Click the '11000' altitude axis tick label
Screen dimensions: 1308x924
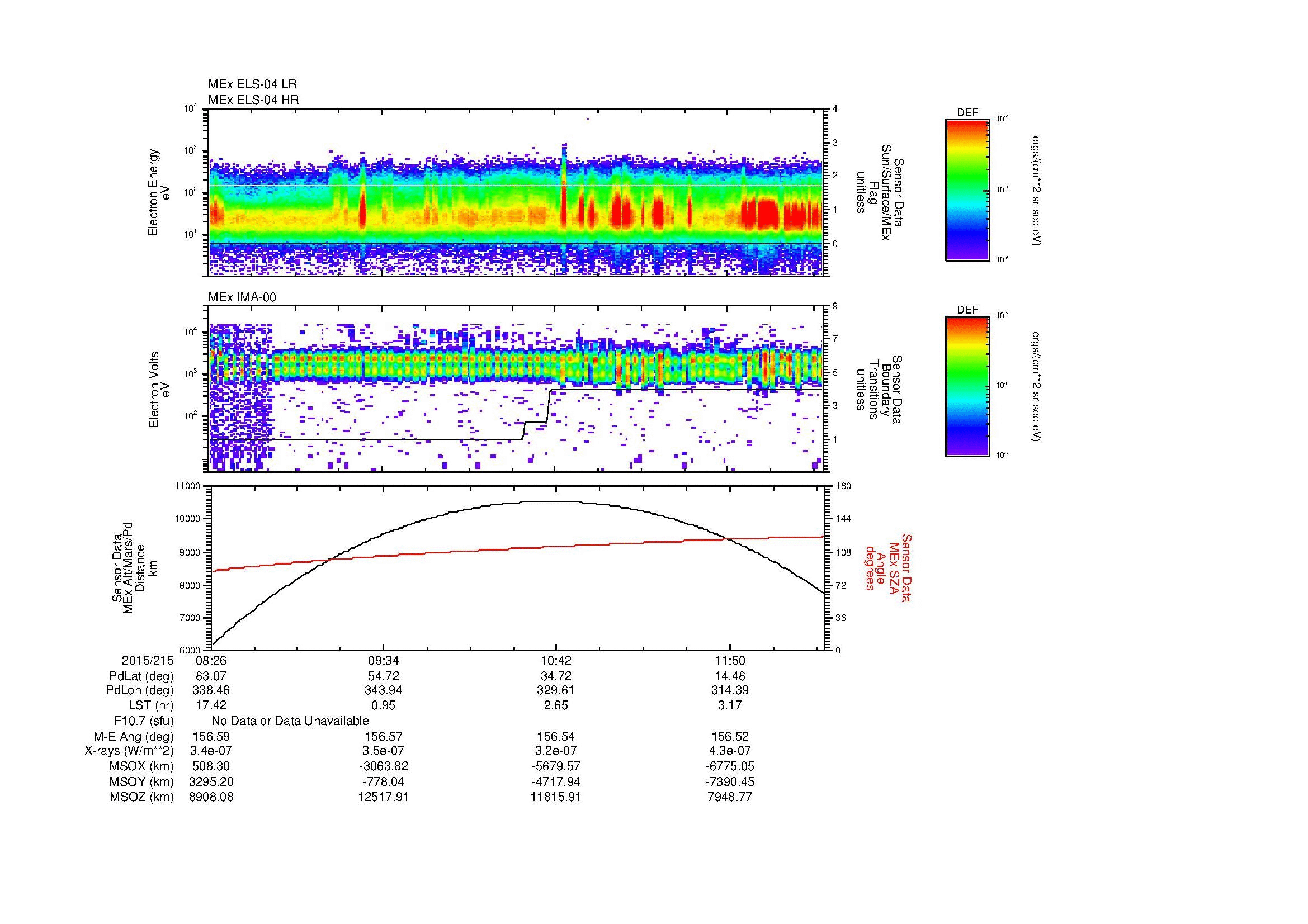tap(188, 486)
